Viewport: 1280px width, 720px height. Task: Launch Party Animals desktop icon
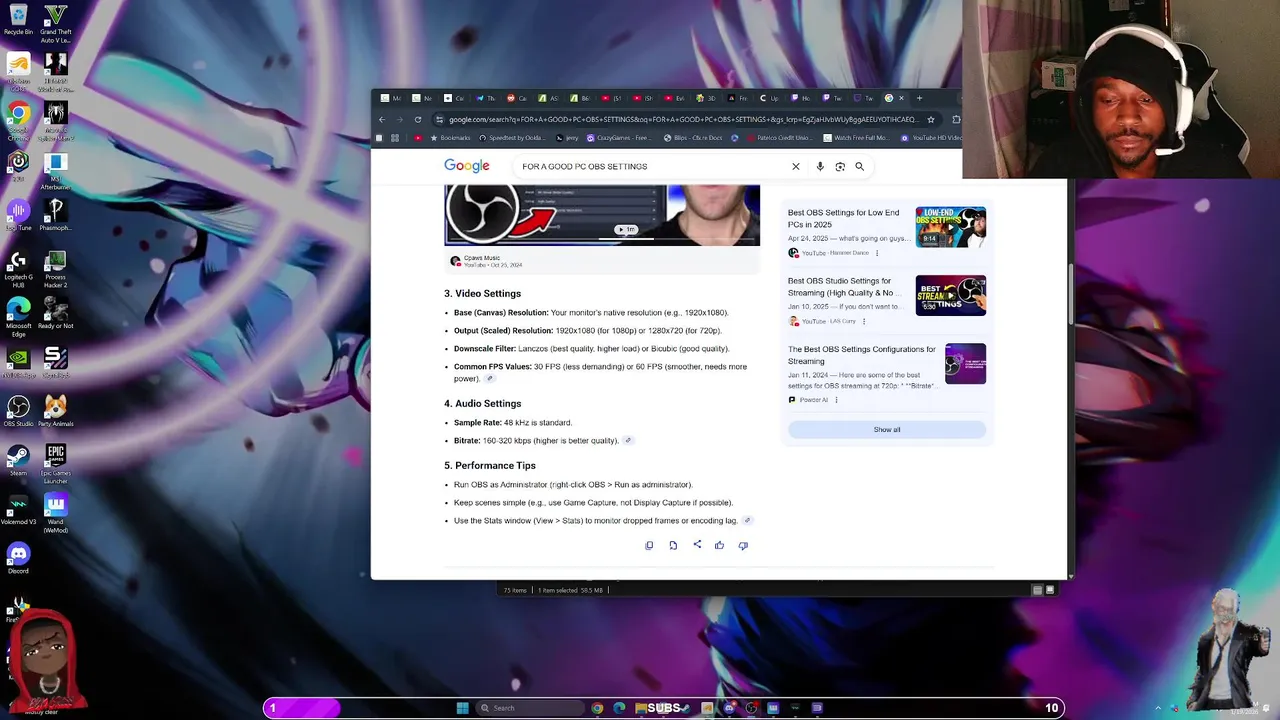click(x=56, y=410)
